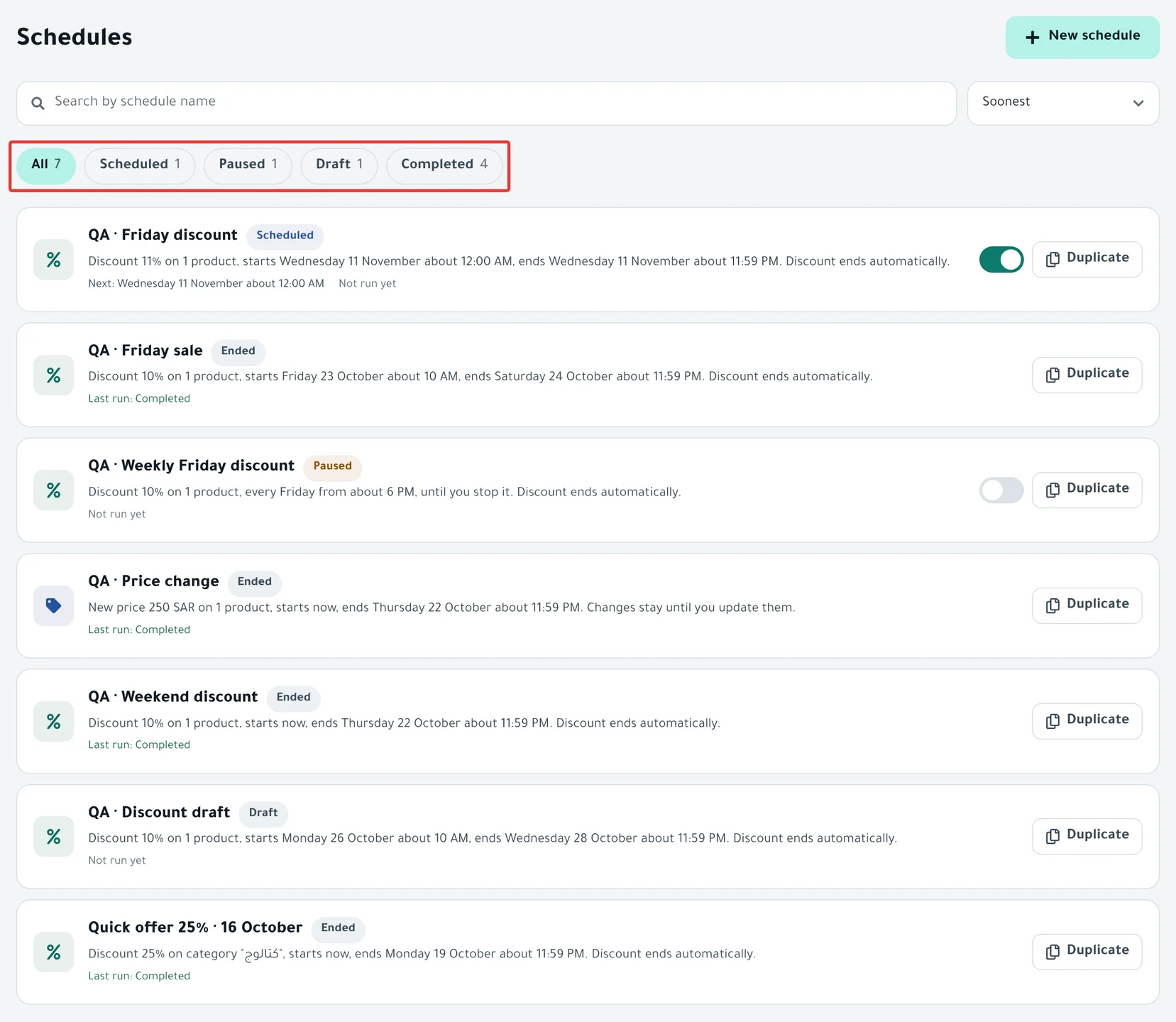The image size is (1176, 1022).
Task: Open the Quick offer 25% · 16 October title
Action: (195, 928)
